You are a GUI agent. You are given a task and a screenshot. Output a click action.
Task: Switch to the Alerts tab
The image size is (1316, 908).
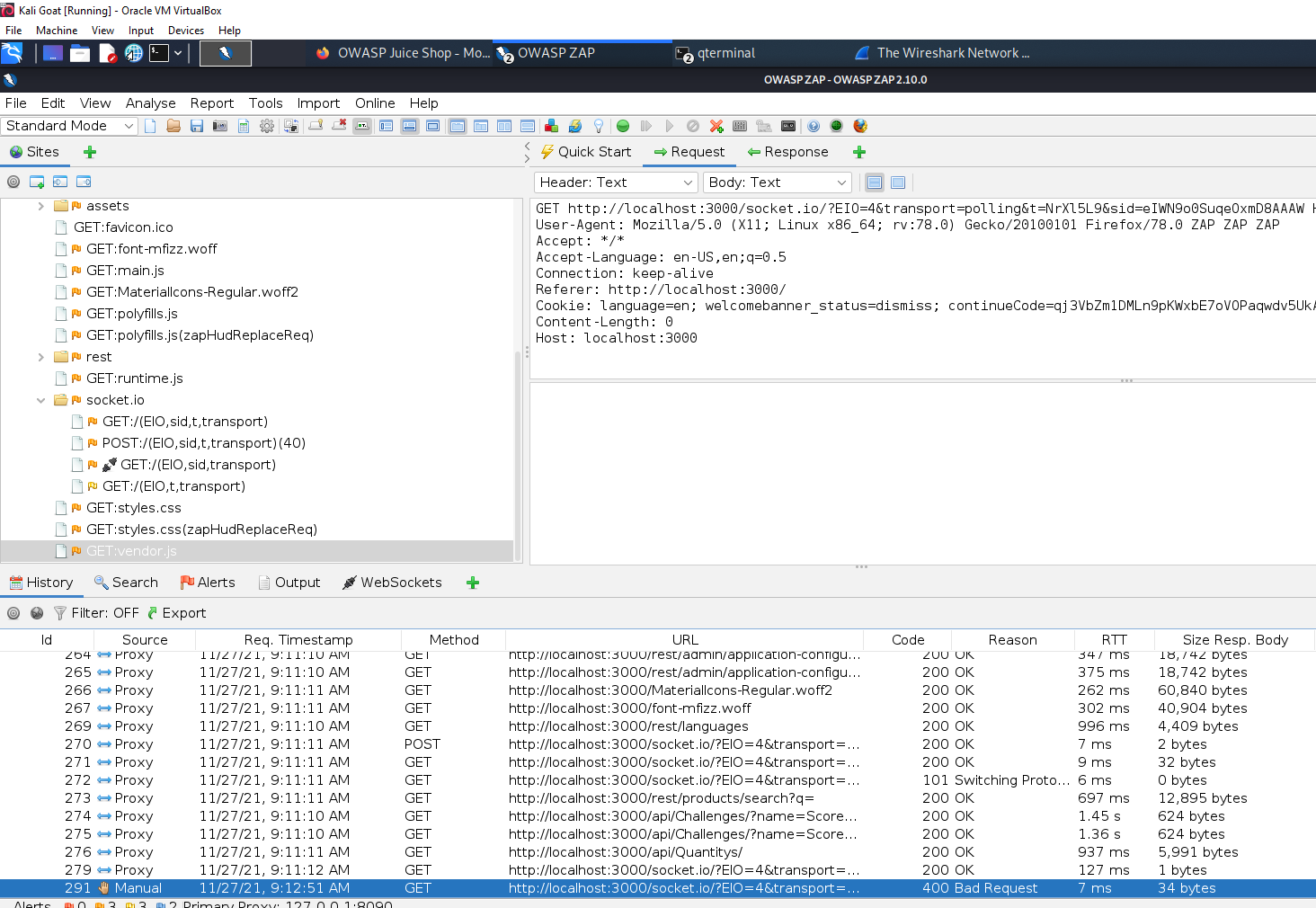(x=208, y=583)
